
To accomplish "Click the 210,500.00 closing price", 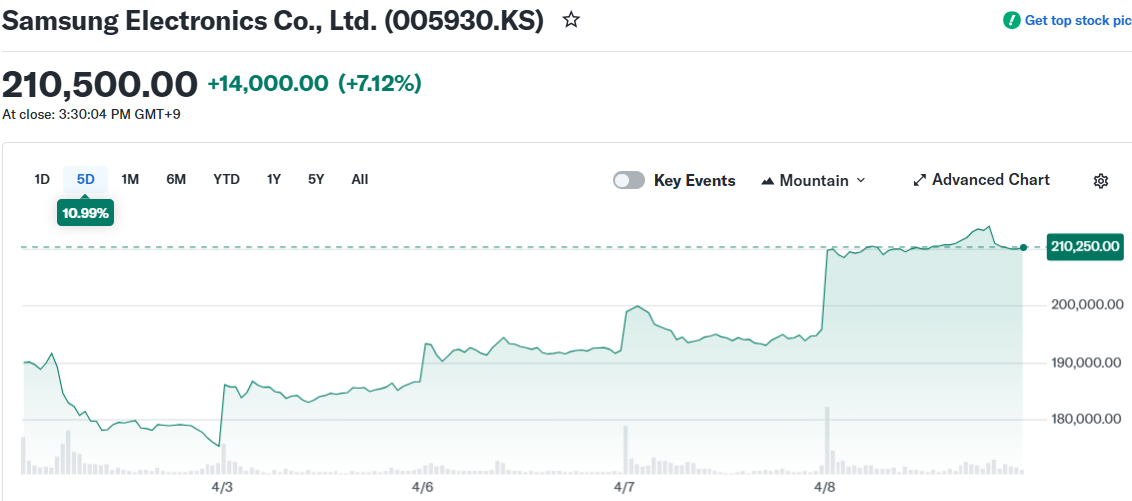I will point(100,84).
